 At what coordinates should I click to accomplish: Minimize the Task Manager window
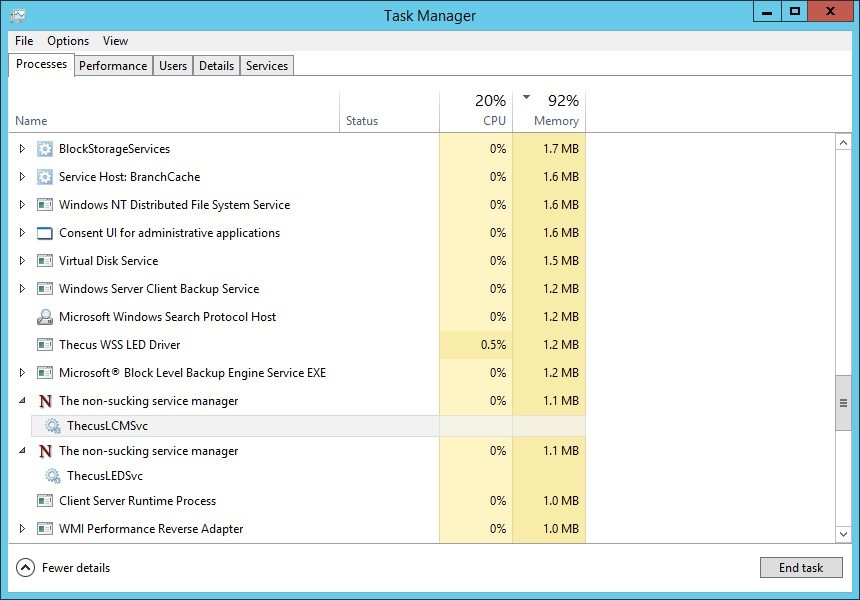tap(767, 12)
